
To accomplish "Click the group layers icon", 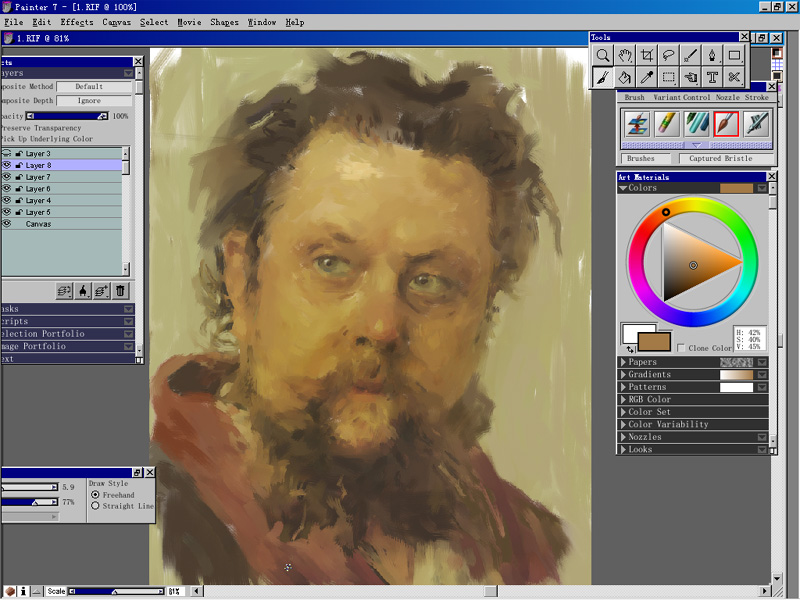I will tap(64, 291).
